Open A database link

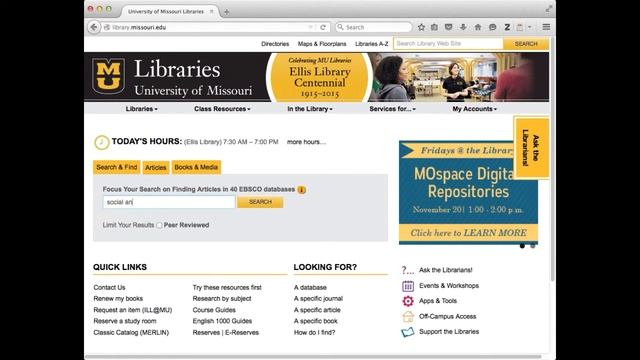pos(310,287)
